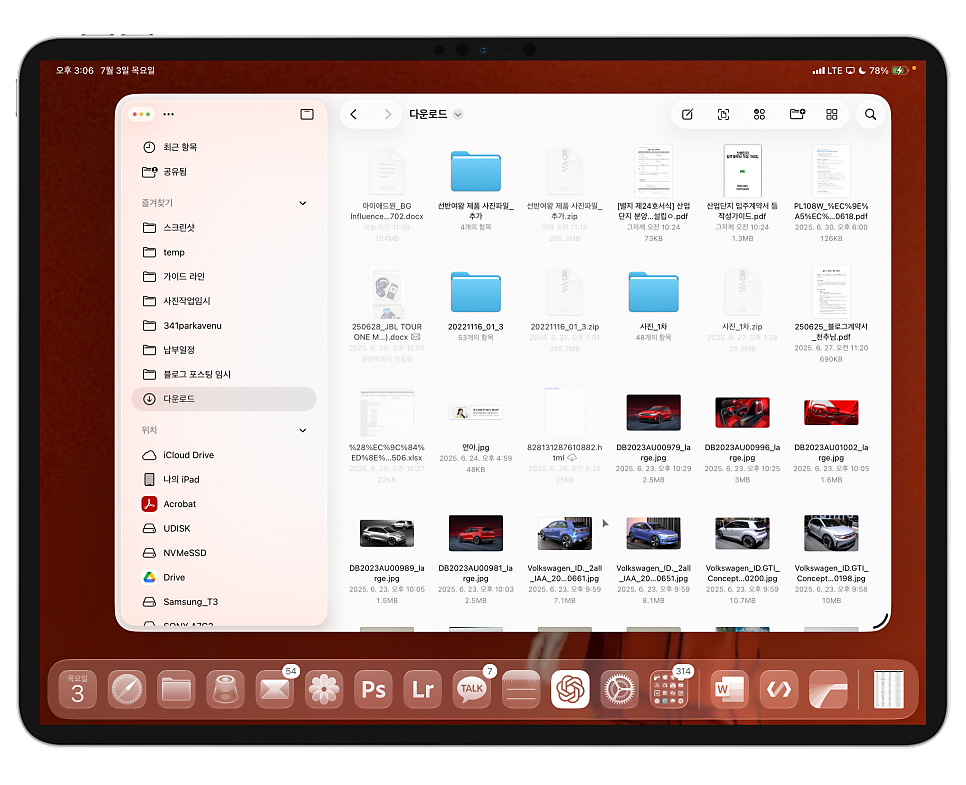The height and width of the screenshot is (785, 966).
Task: Open KakaoTalk from the dock
Action: point(472,689)
